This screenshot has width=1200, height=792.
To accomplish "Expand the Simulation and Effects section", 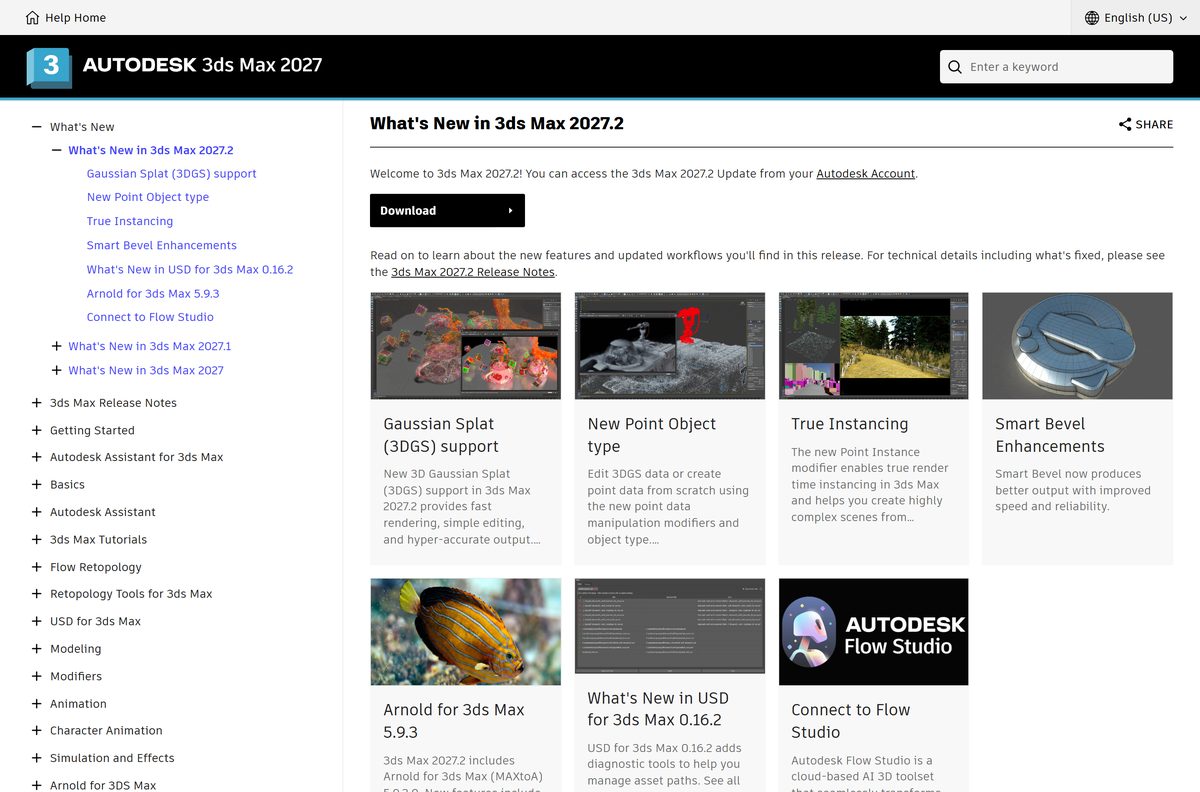I will click(x=37, y=758).
